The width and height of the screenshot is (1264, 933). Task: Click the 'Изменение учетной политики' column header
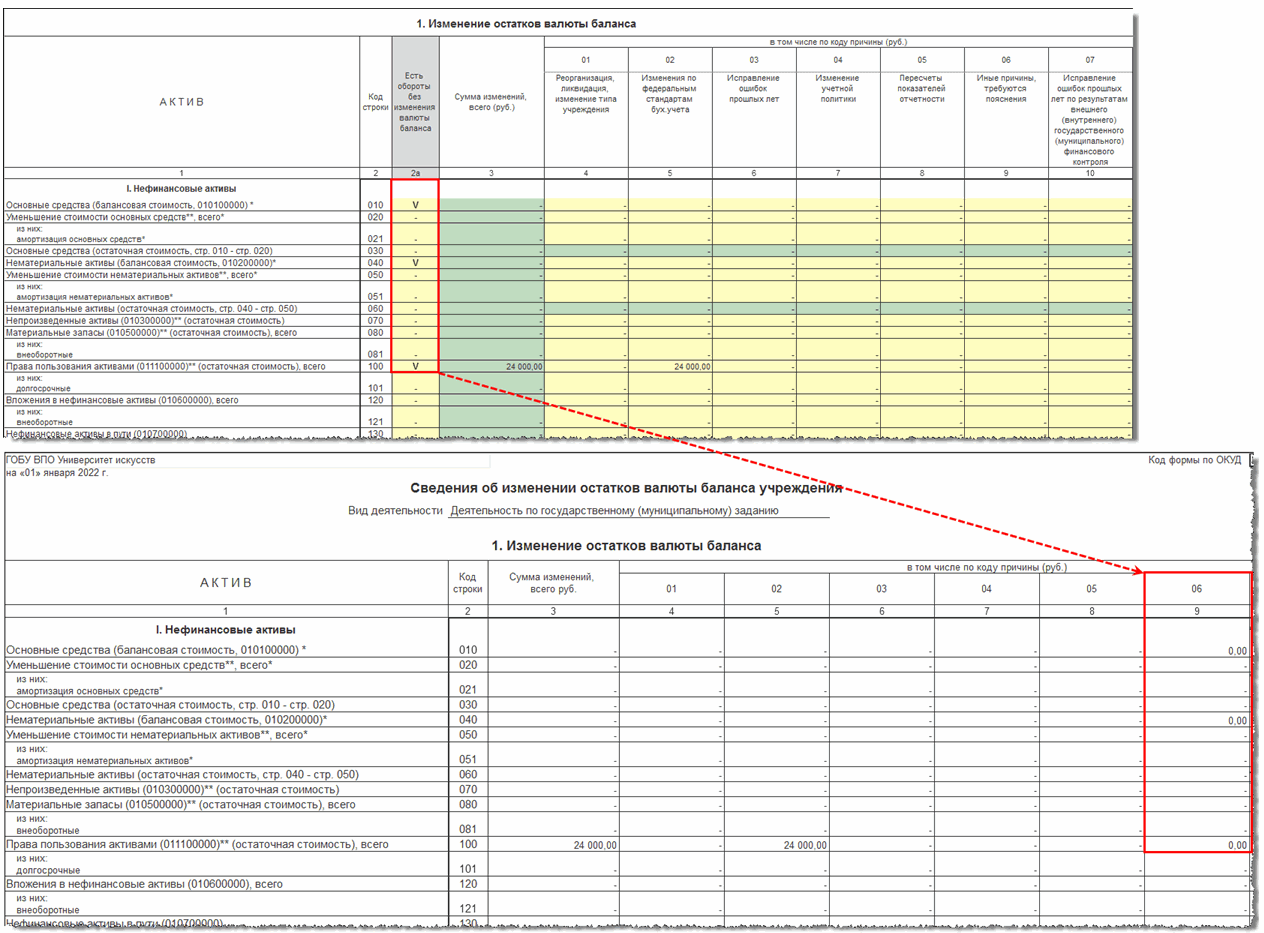[838, 89]
